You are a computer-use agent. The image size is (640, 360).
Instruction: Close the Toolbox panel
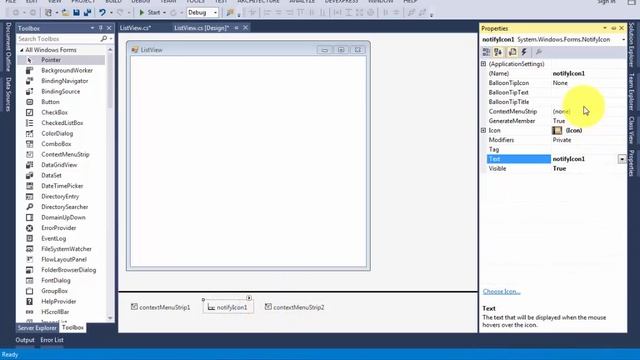(x=109, y=28)
